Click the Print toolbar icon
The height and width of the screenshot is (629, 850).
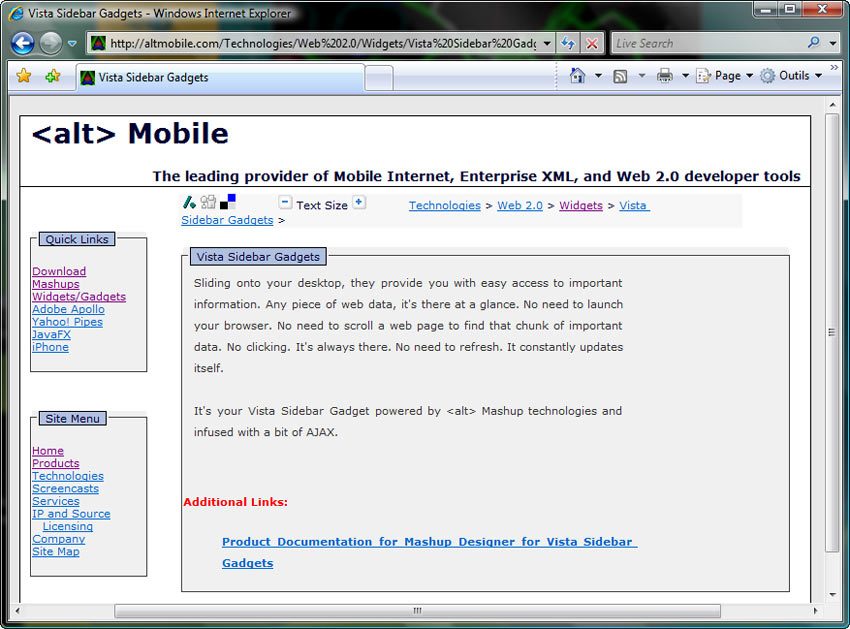[x=665, y=76]
